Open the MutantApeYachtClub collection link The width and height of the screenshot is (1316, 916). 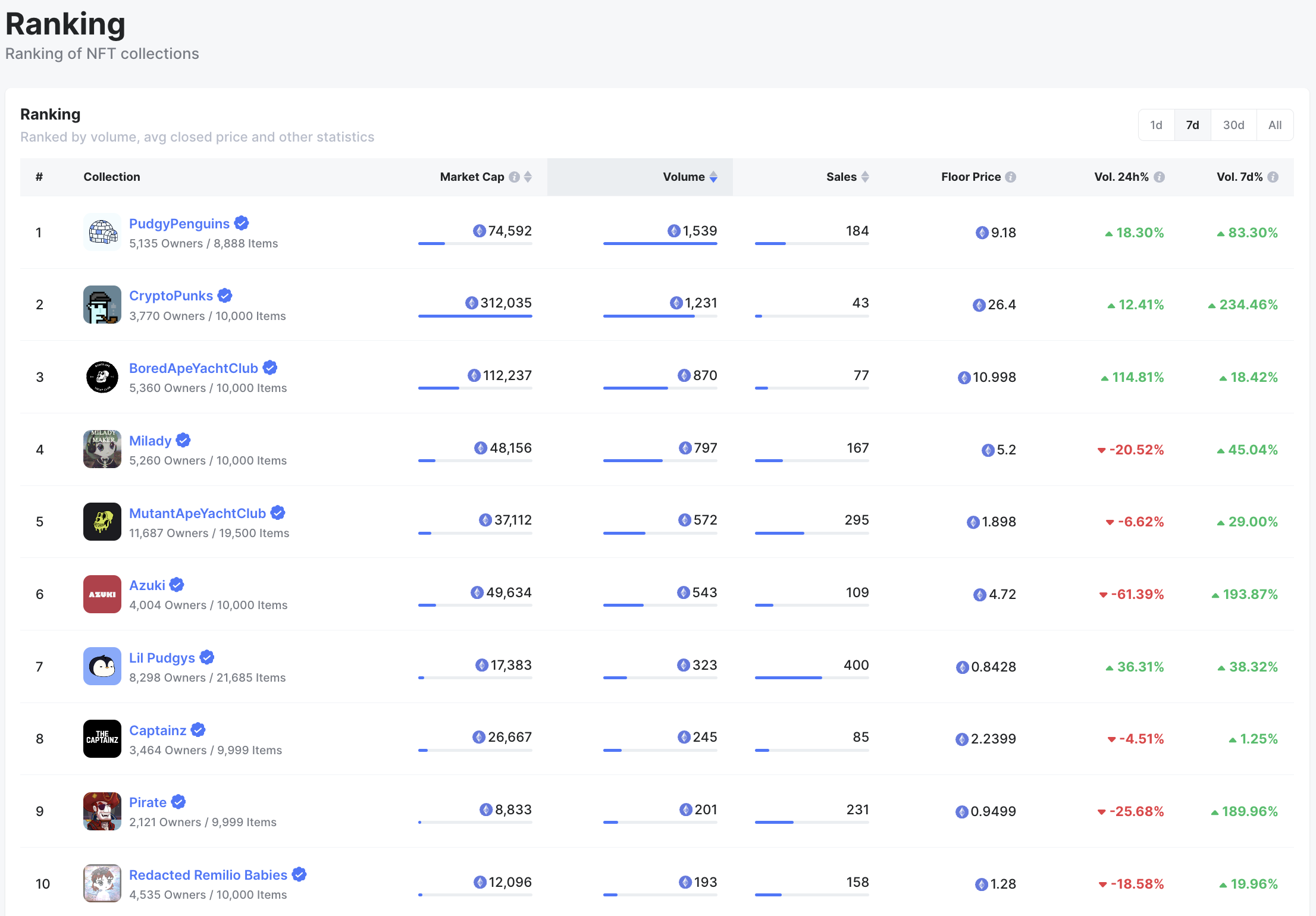tap(198, 513)
